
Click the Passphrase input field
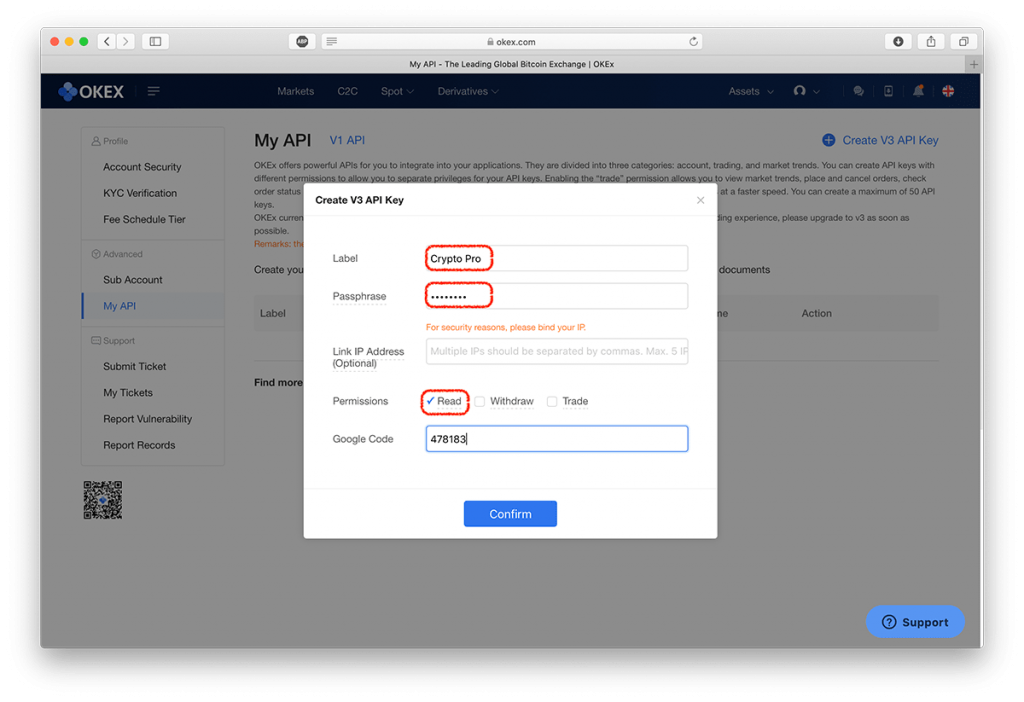[x=556, y=296]
